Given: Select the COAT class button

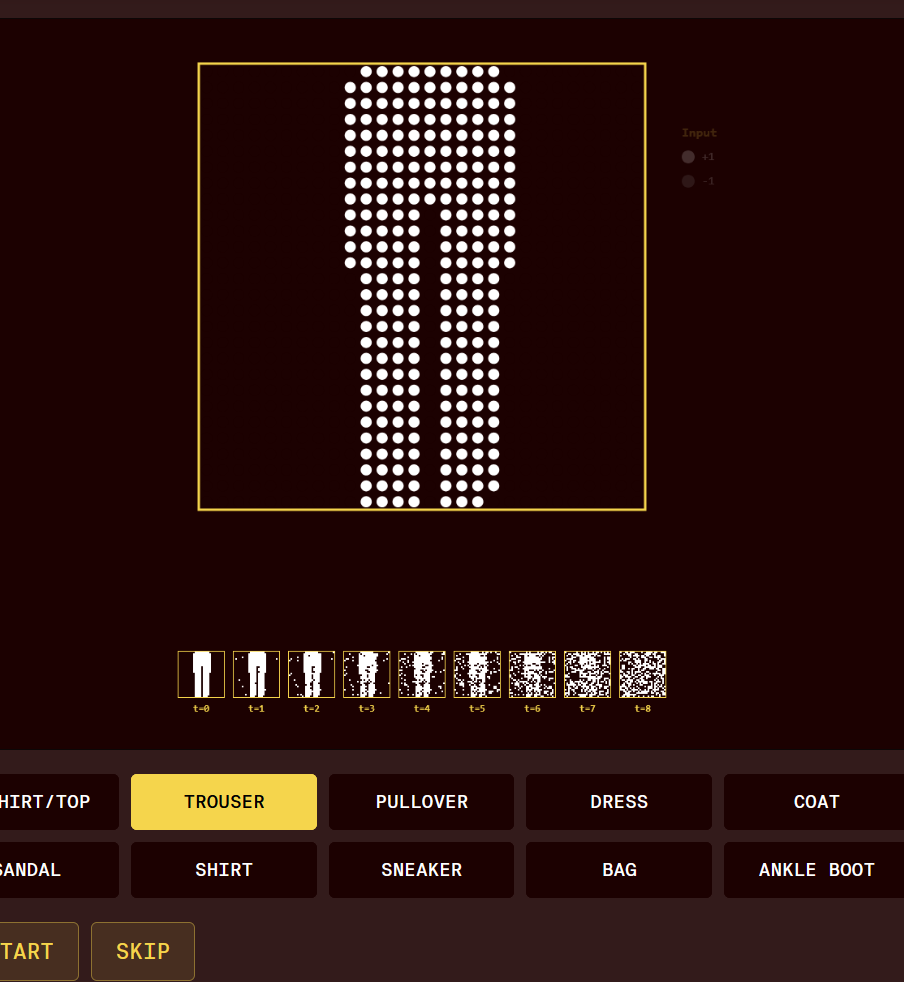Looking at the screenshot, I should (x=814, y=802).
